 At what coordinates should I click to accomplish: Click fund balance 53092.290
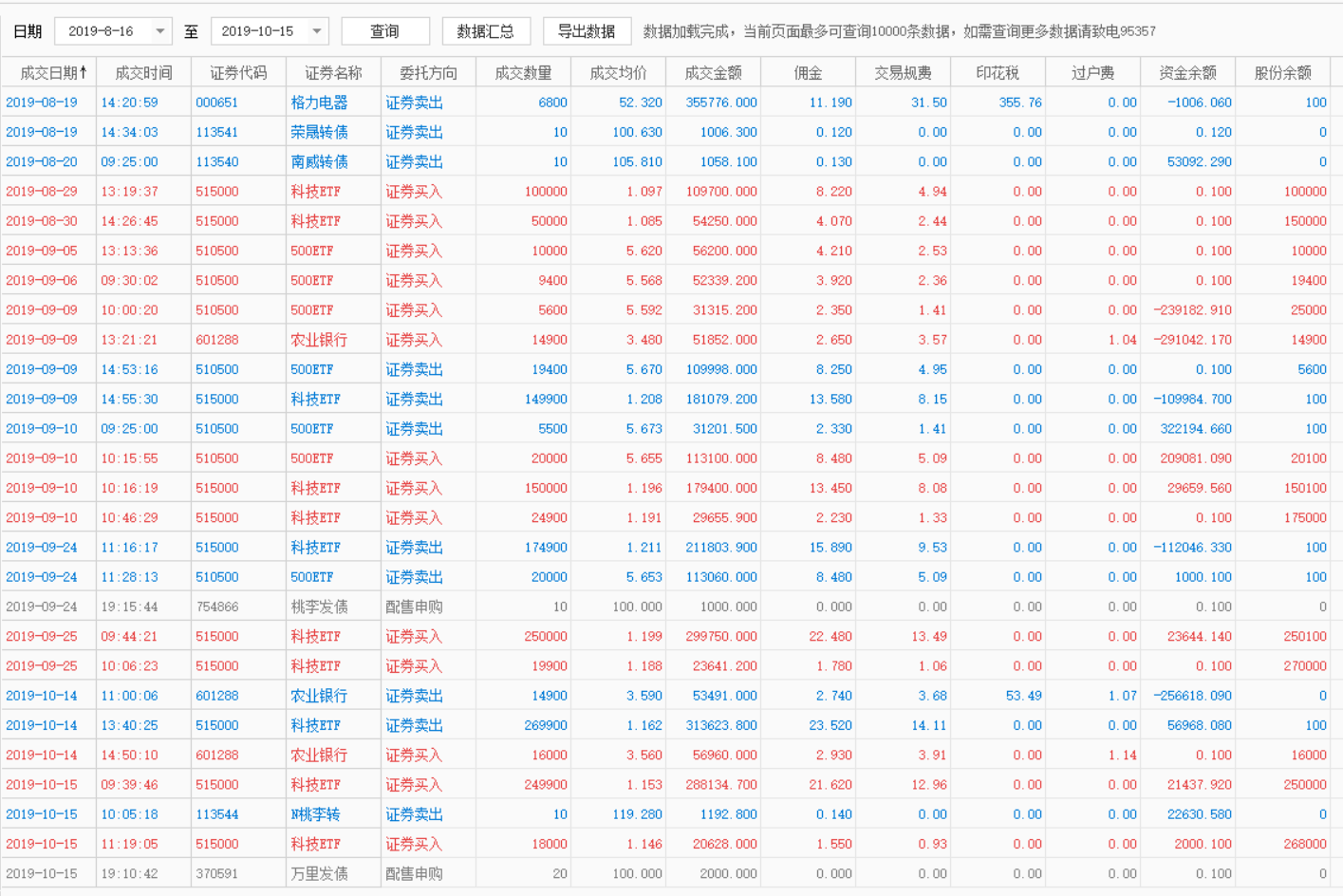[x=1200, y=161]
